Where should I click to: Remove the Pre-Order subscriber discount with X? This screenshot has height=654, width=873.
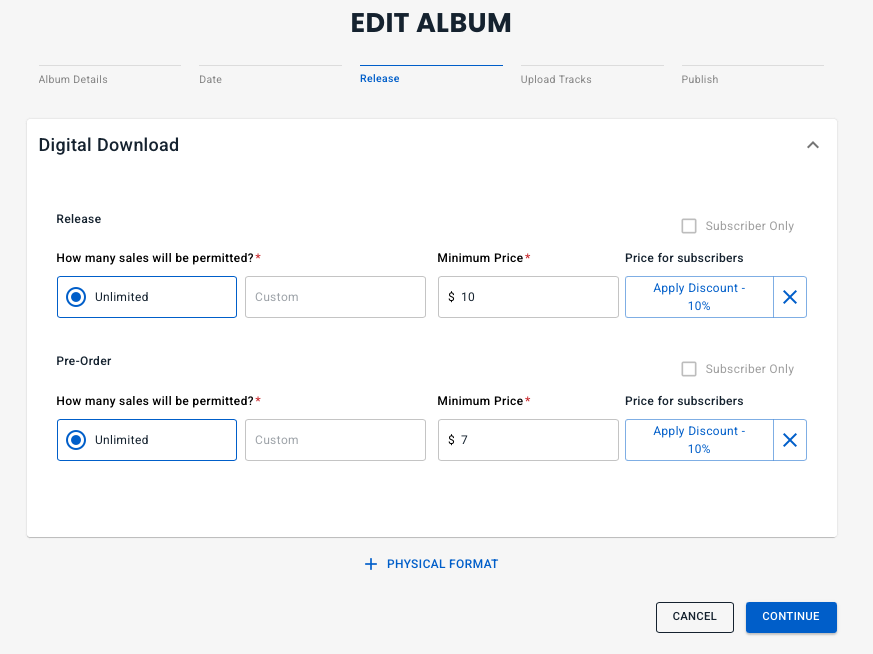[789, 440]
